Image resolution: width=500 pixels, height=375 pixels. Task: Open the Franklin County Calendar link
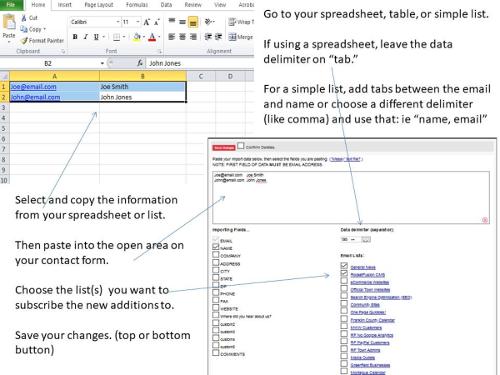[x=373, y=320]
